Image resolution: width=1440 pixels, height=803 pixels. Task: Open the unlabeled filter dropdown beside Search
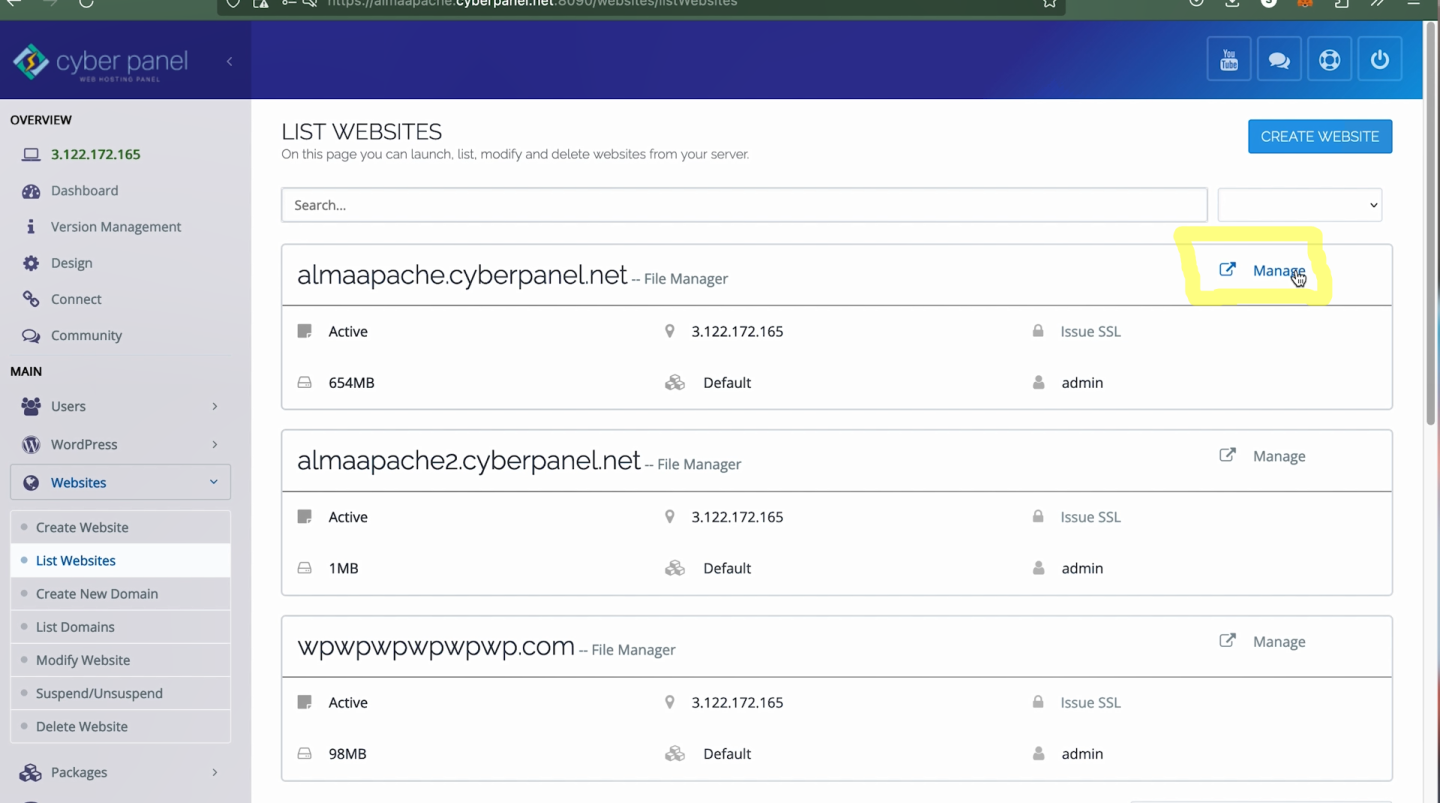tap(1299, 204)
